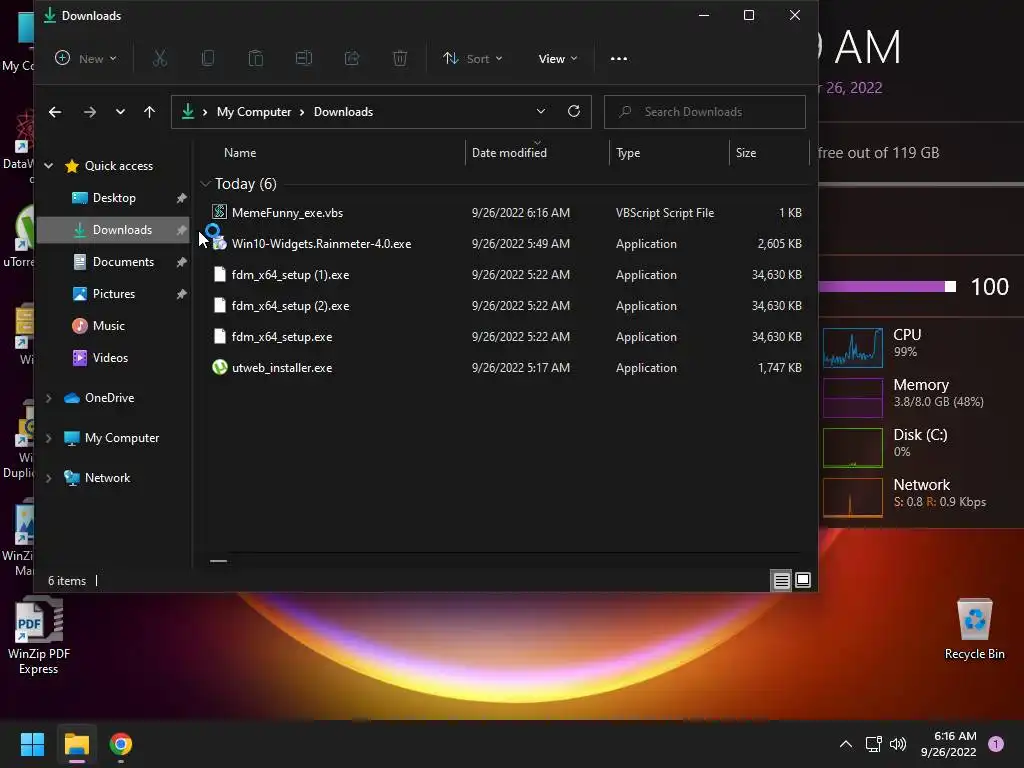The image size is (1024, 768).
Task: Collapse the Quick access tree node
Action: (x=48, y=166)
